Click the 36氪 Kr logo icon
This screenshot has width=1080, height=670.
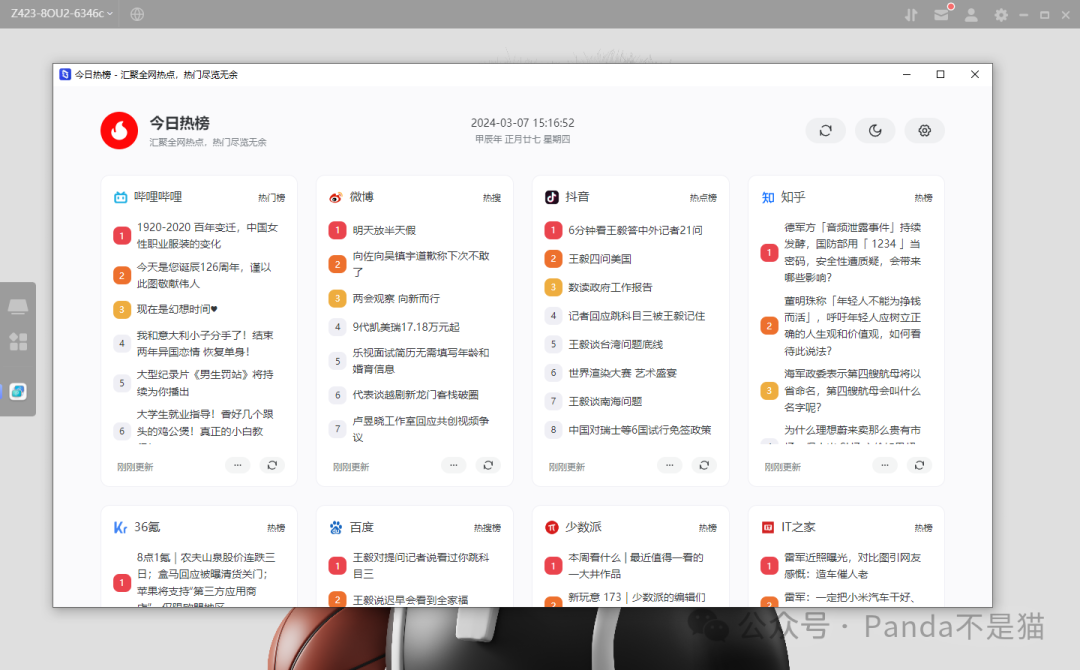point(121,527)
